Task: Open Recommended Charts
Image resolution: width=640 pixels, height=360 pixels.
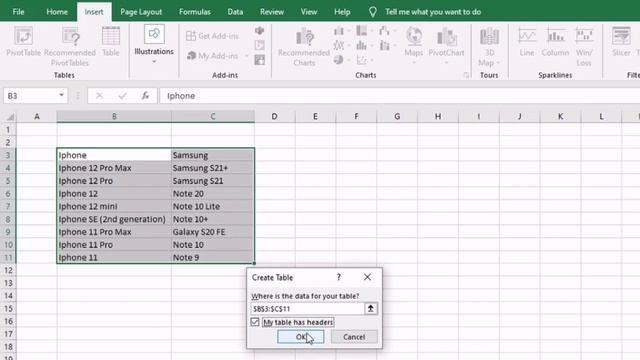Action: click(304, 47)
